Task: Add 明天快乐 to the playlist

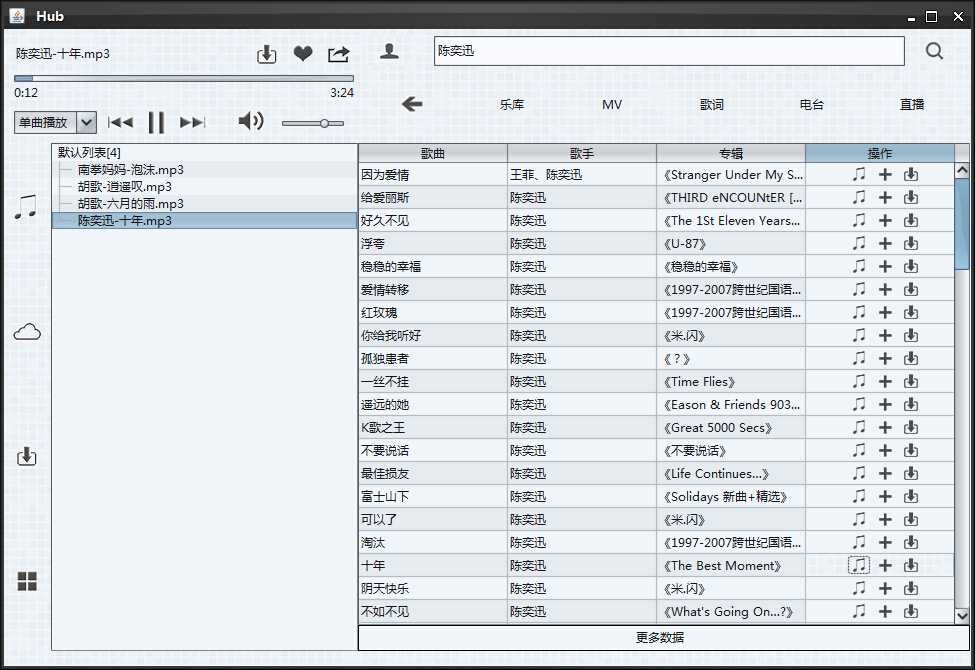Action: tap(885, 589)
